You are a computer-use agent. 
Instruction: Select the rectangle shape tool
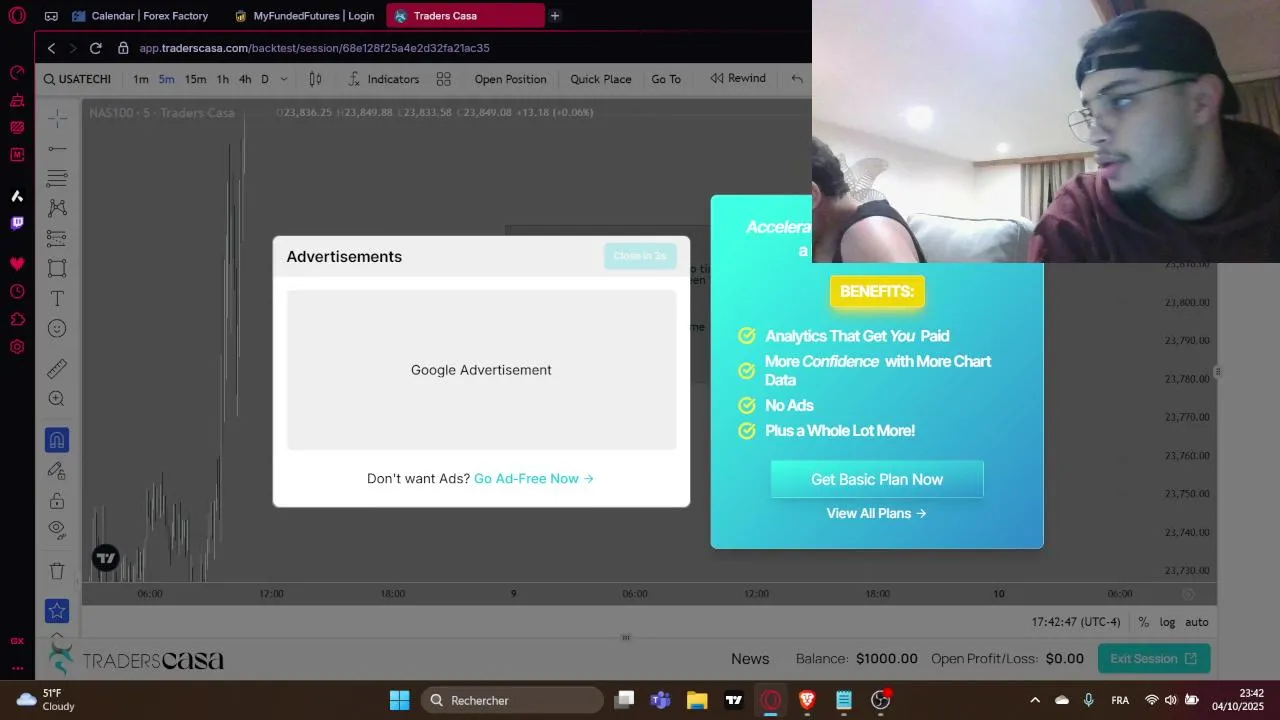(x=57, y=268)
